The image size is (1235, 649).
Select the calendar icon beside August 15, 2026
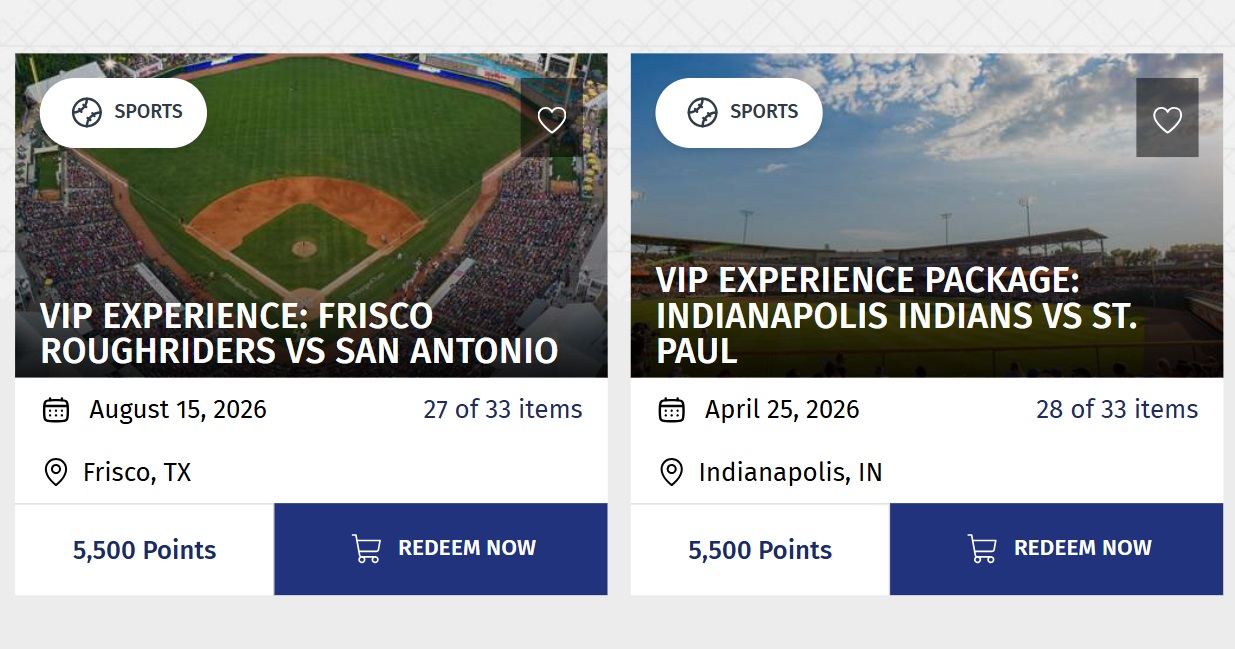click(54, 409)
